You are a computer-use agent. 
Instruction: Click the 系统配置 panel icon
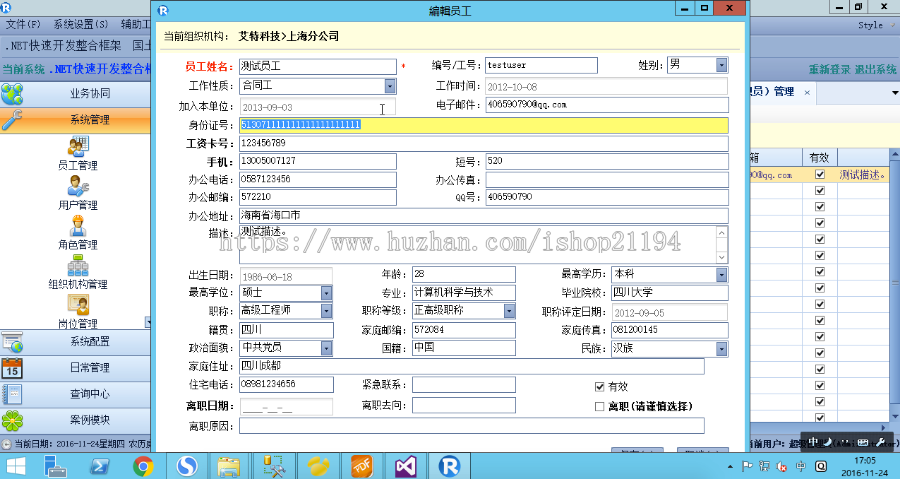coord(12,342)
